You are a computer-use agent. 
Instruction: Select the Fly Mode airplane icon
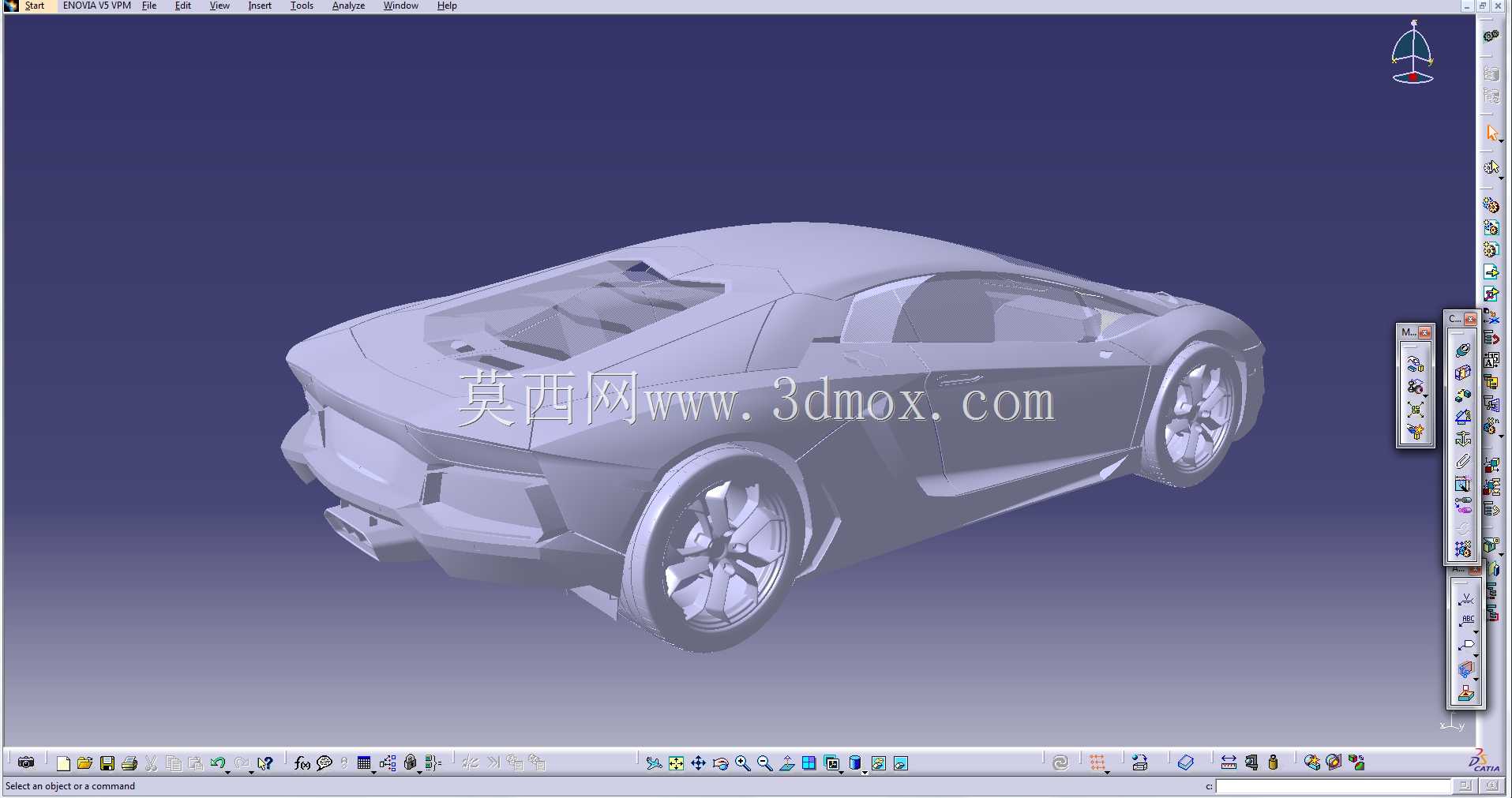pos(654,762)
